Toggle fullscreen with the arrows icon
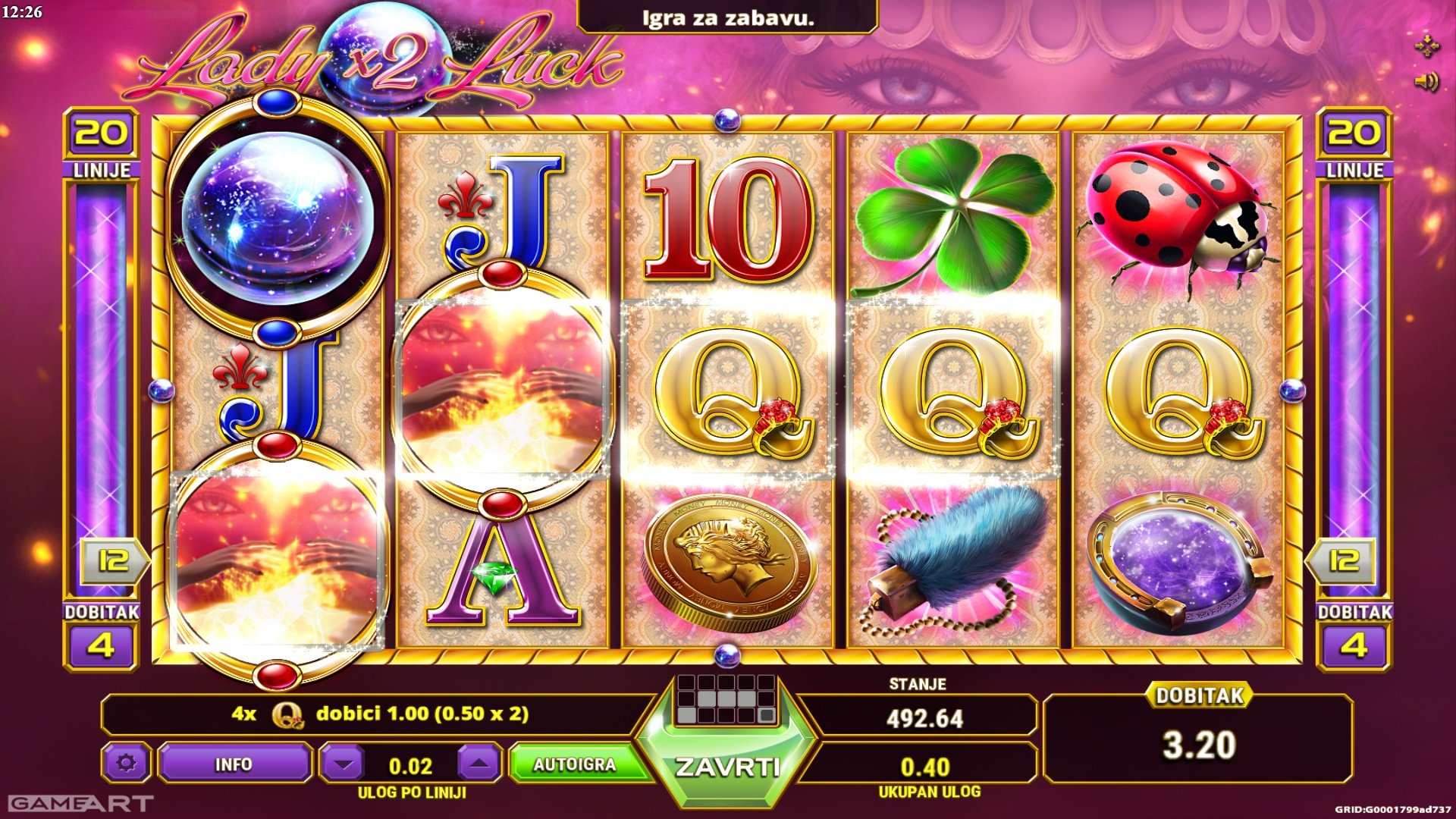The width and height of the screenshot is (1456, 819). [x=1426, y=45]
